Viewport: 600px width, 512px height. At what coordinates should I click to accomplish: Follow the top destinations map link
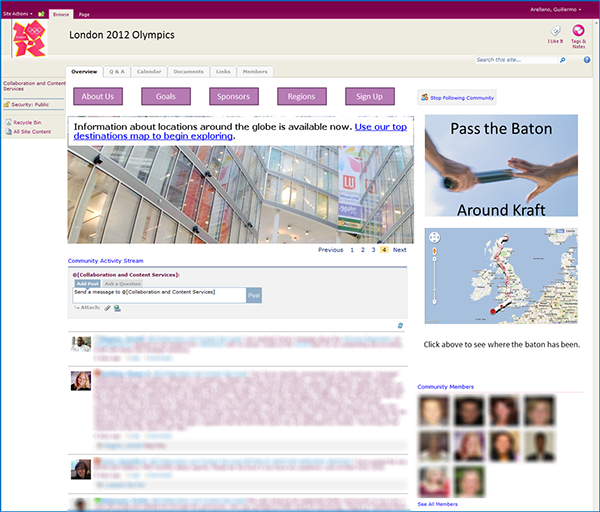(240, 131)
